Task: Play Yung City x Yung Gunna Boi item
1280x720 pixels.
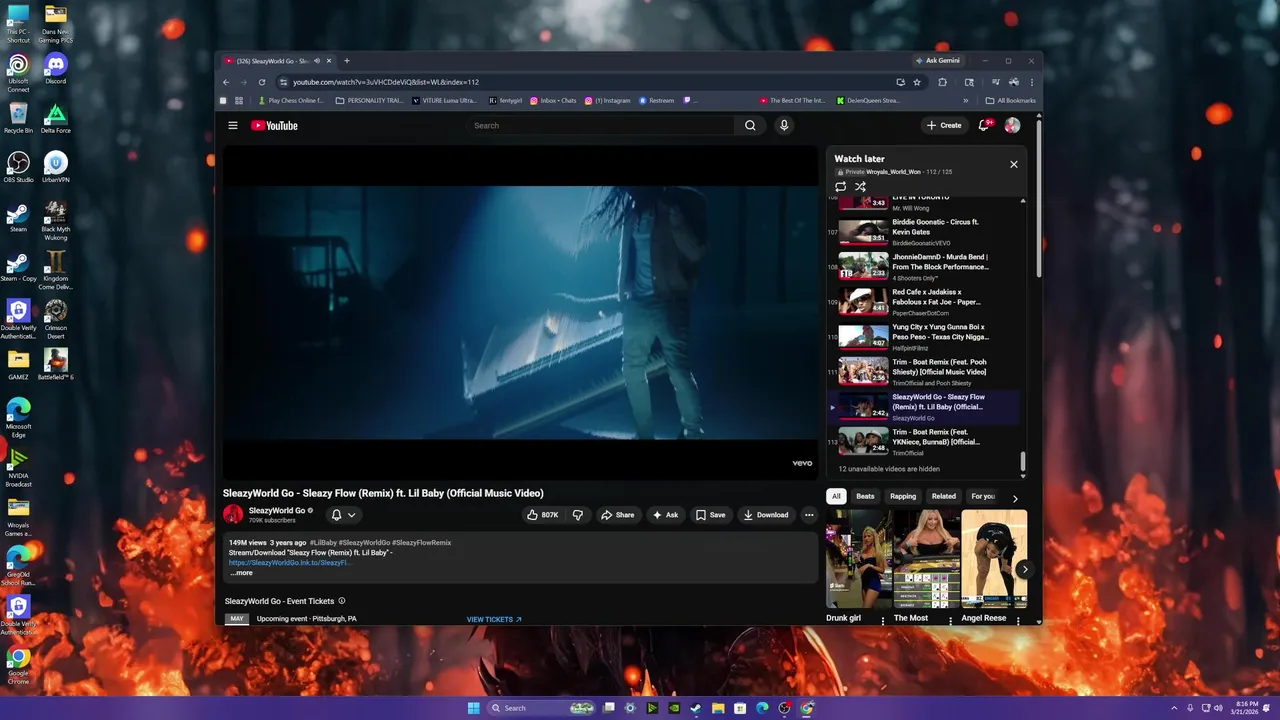Action: [x=925, y=337]
